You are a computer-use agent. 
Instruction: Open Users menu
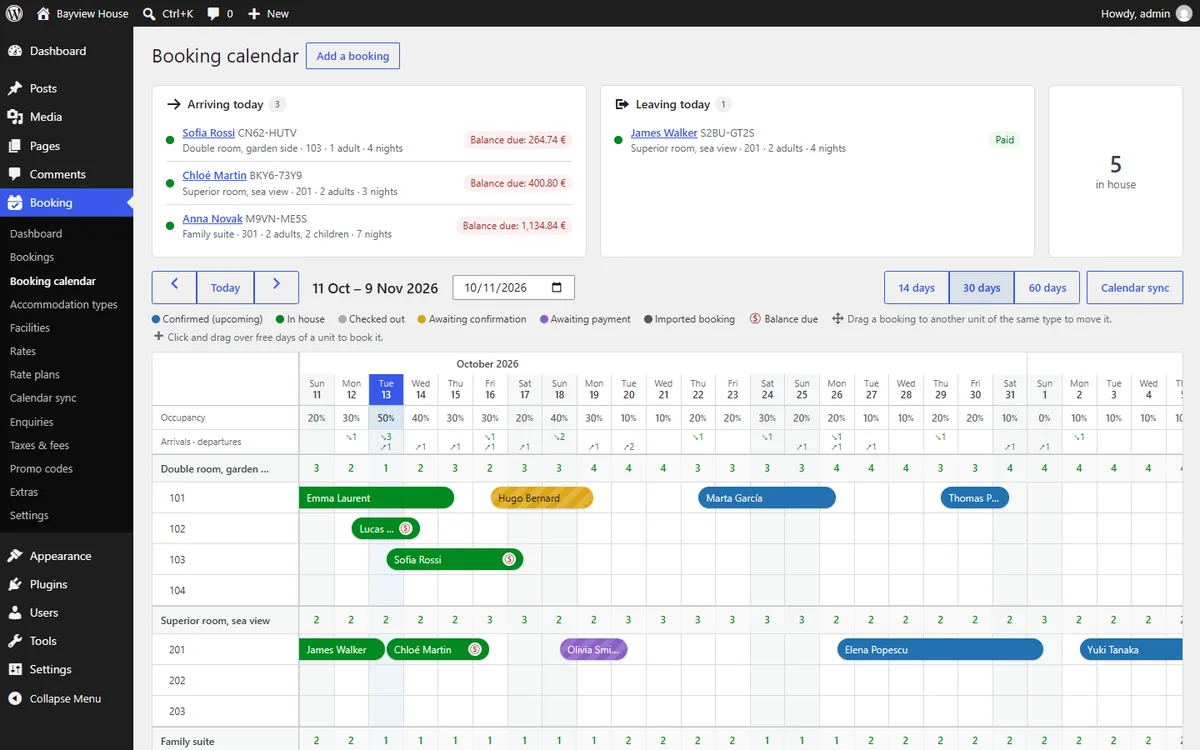point(66,613)
